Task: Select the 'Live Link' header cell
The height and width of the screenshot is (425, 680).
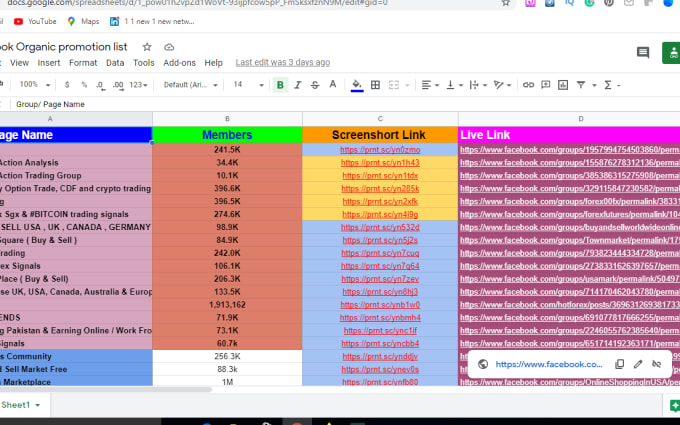Action: coord(569,135)
